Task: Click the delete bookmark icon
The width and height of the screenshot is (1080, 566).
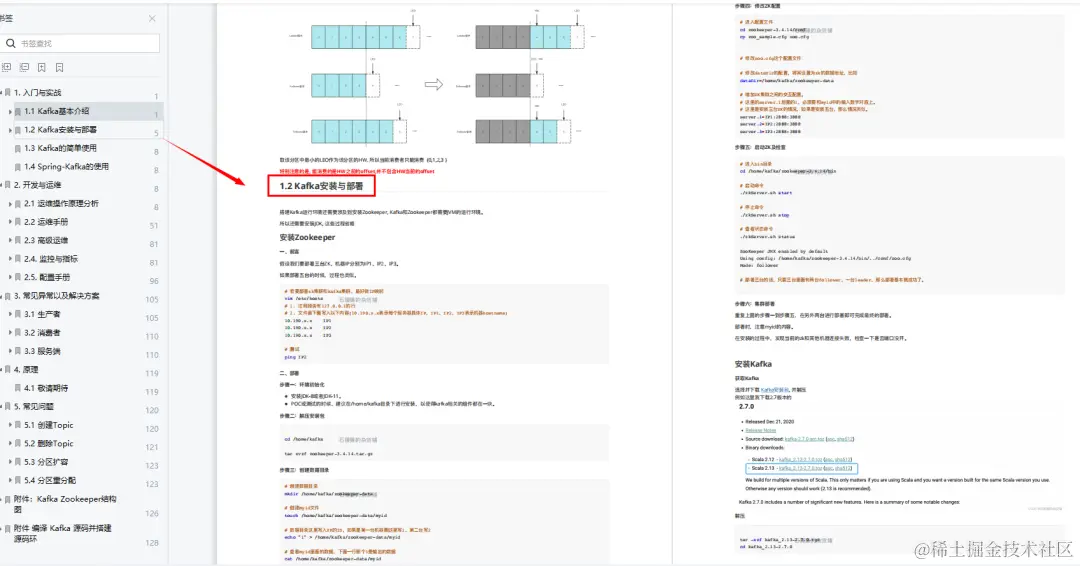Action: 60,67
